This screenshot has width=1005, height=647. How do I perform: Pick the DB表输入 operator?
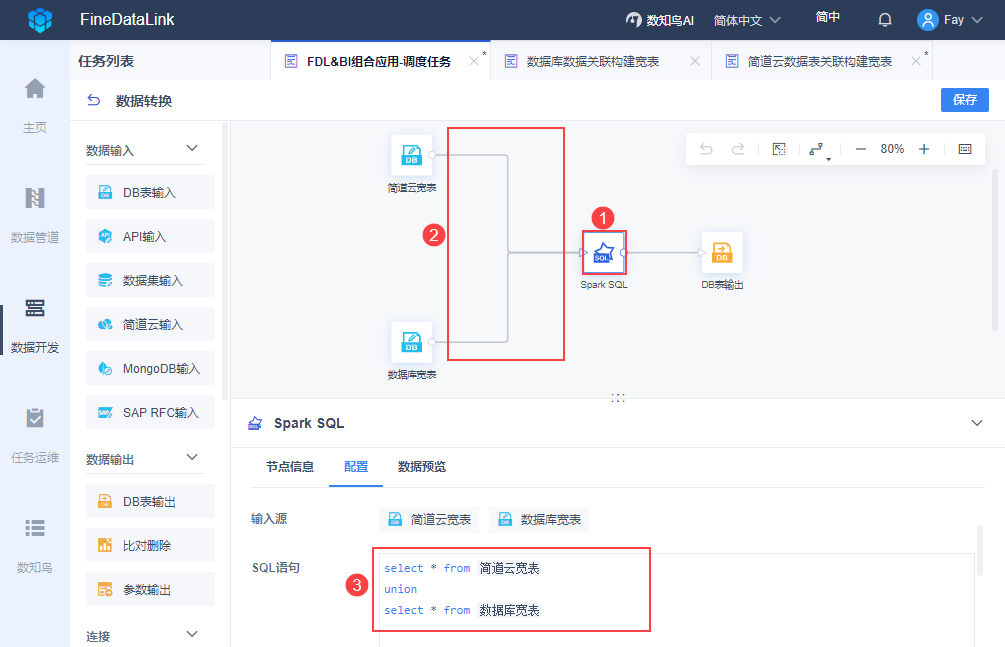tap(150, 192)
